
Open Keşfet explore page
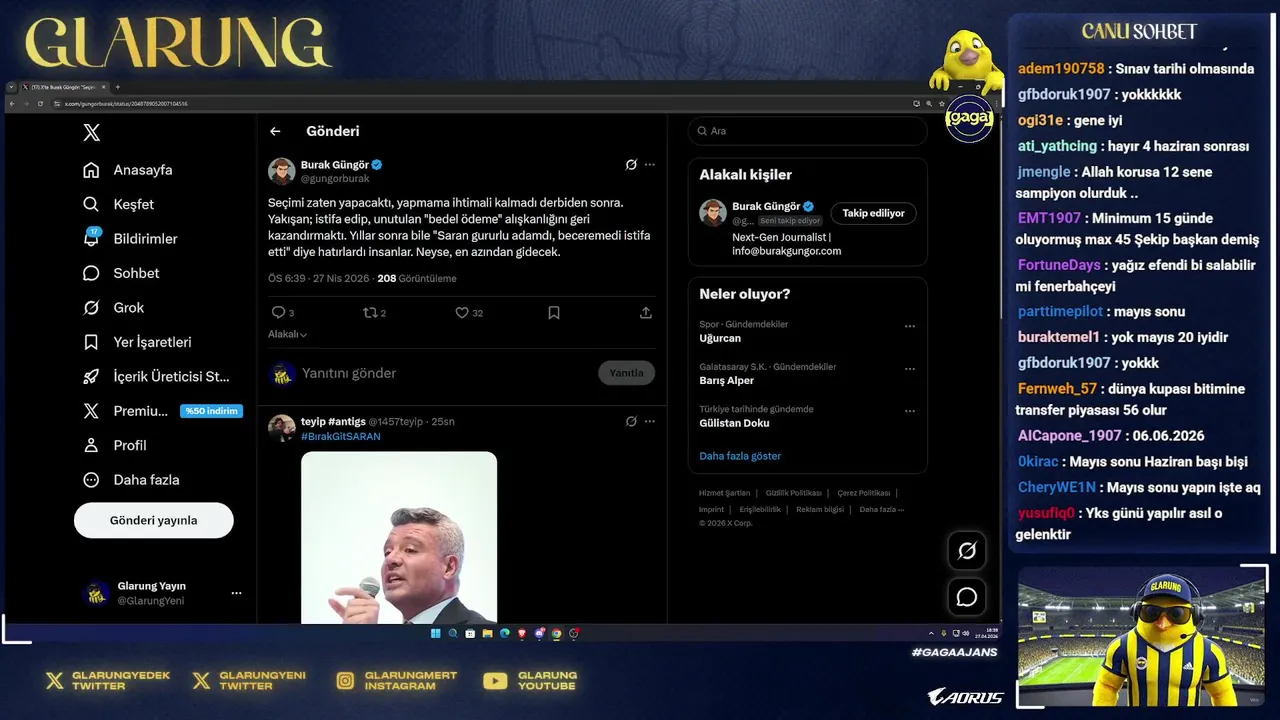point(119,204)
